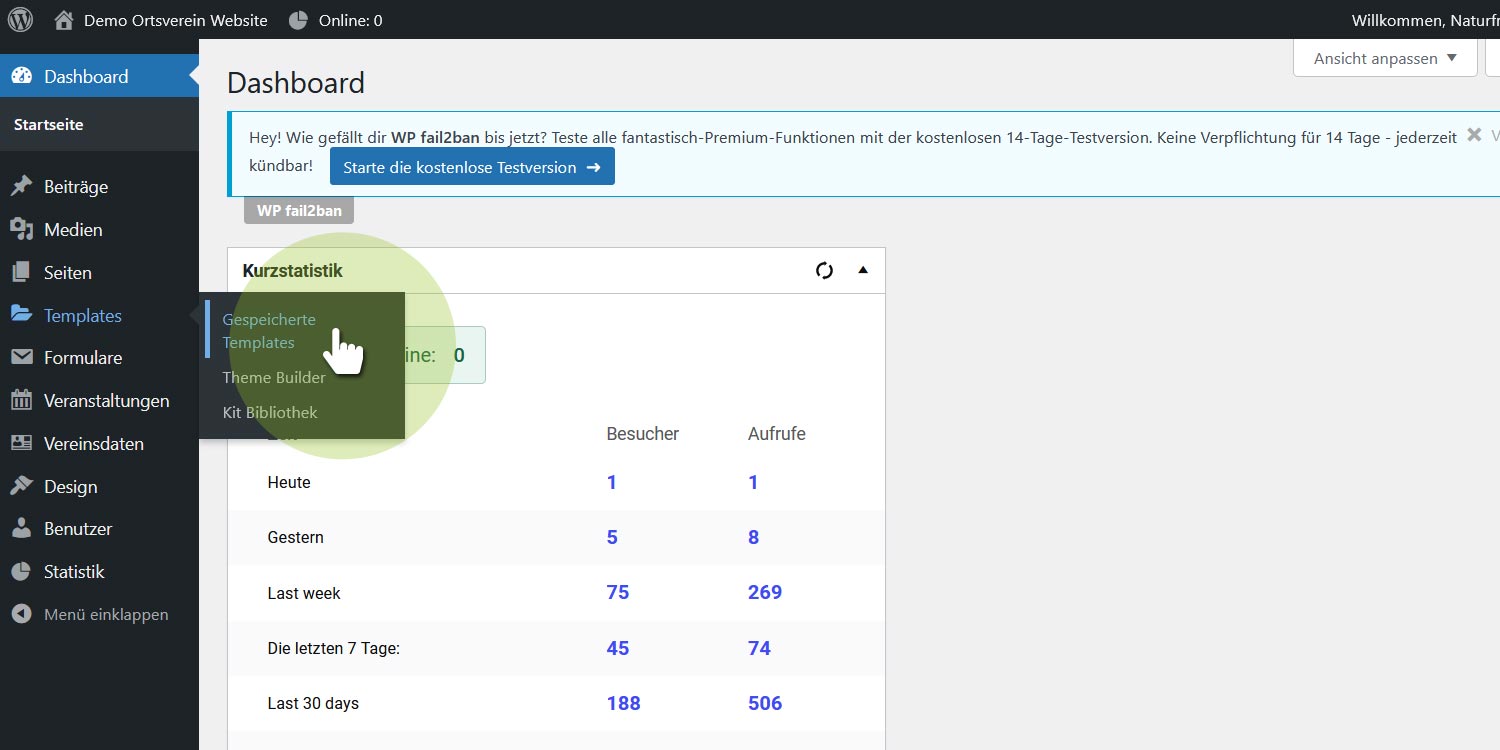Click the Benutzer user icon

coord(21,528)
